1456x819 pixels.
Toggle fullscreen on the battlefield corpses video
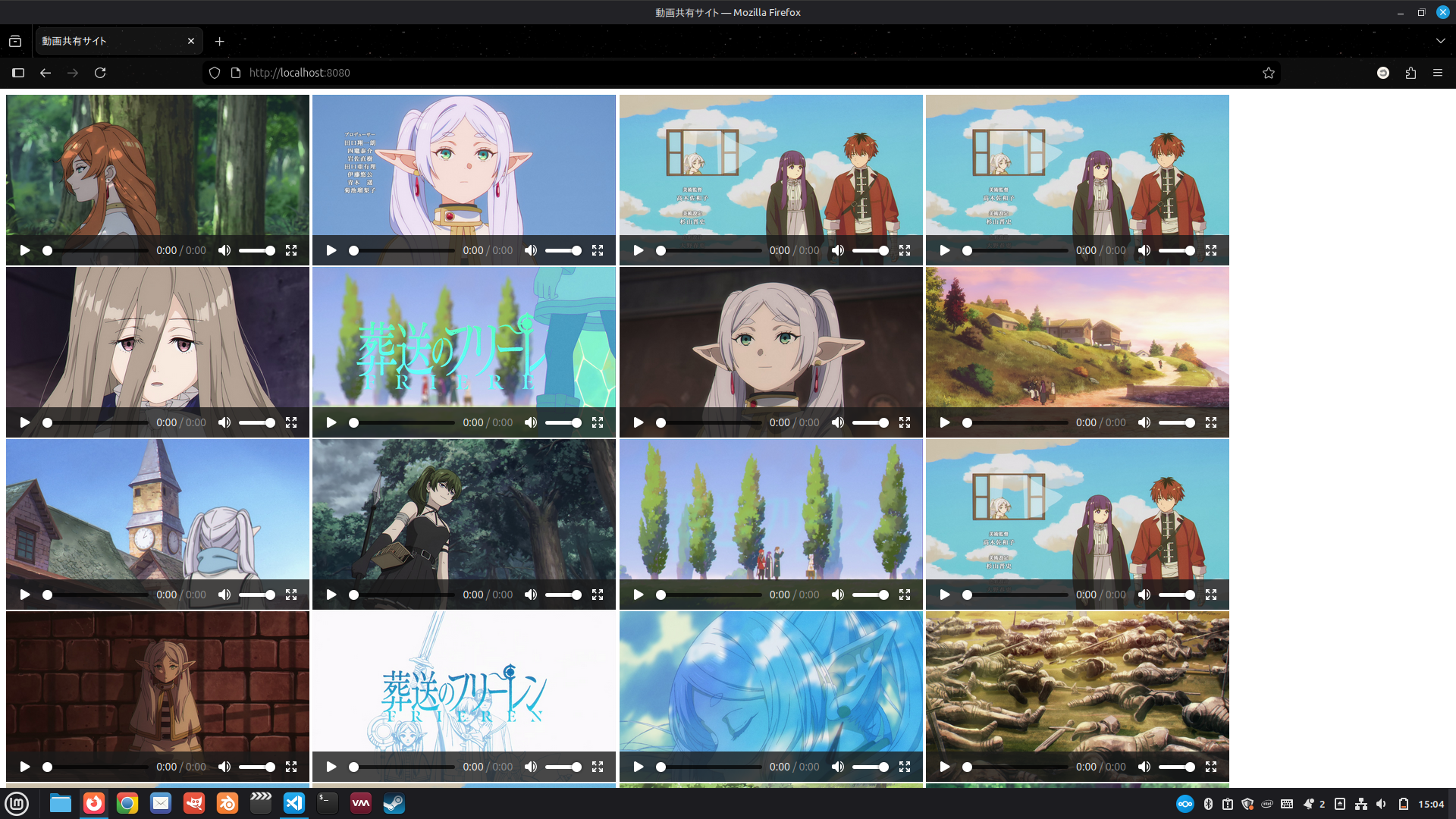1211,767
